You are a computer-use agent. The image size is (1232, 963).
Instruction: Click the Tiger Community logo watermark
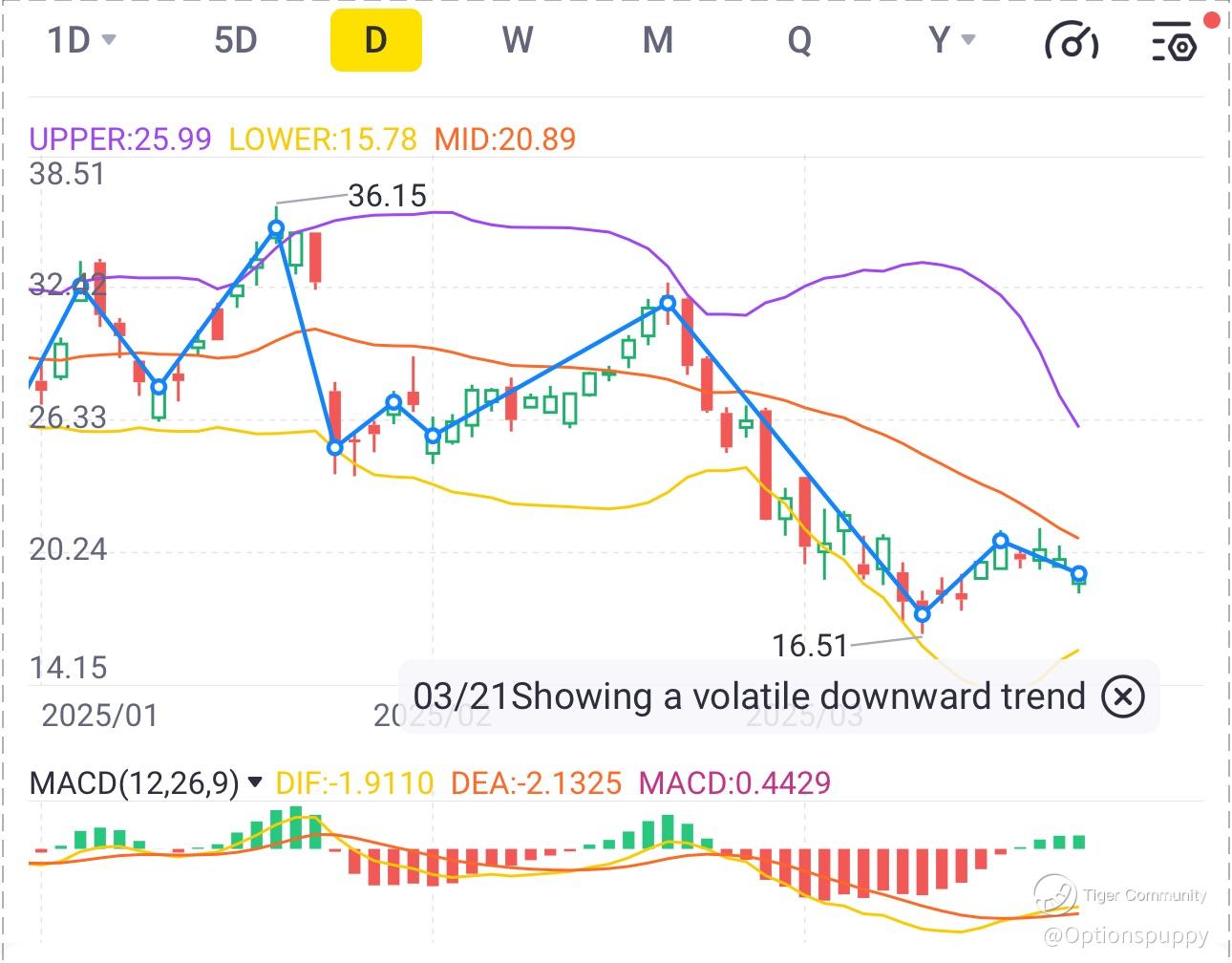(x=1054, y=895)
